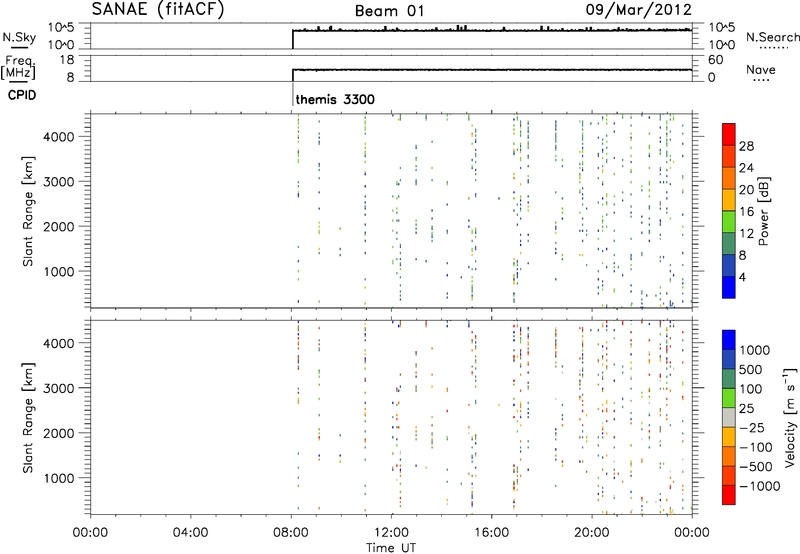Click the N.Search legend label
This screenshot has height=554, width=800.
click(772, 37)
